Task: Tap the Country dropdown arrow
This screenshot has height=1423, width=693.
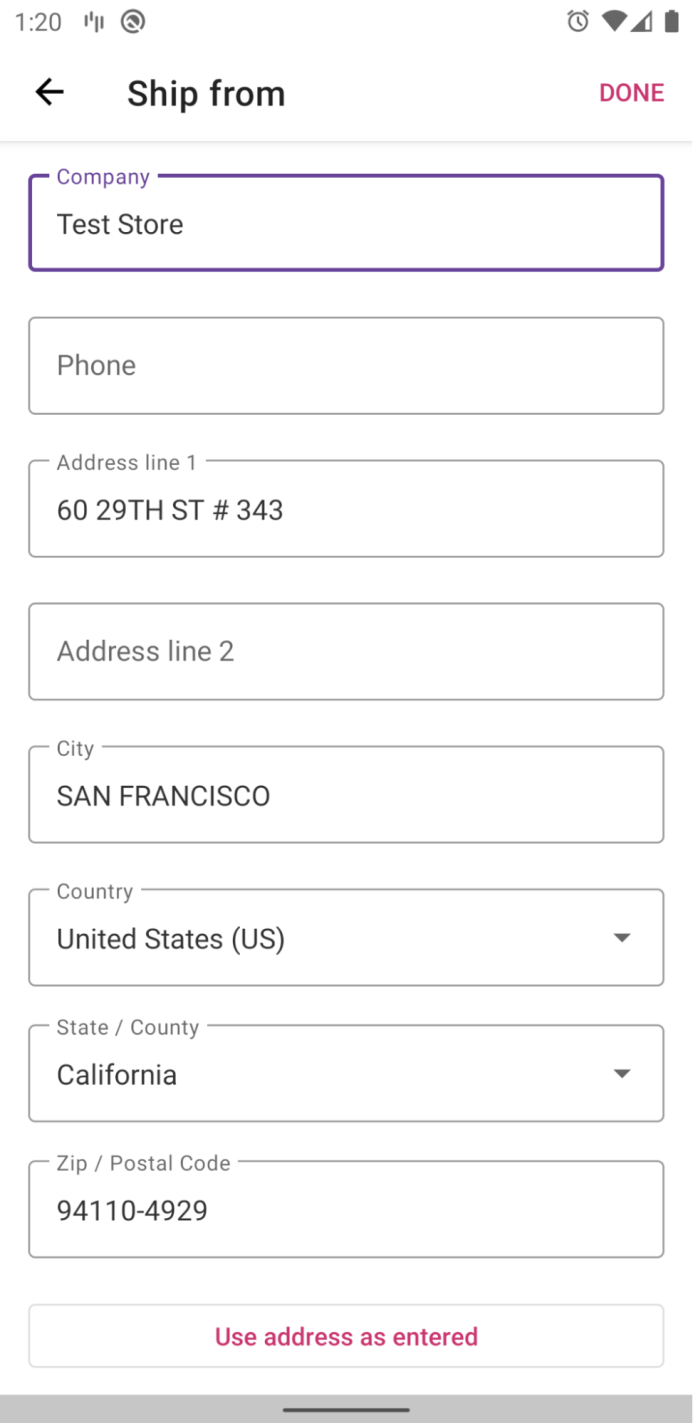Action: click(622, 937)
